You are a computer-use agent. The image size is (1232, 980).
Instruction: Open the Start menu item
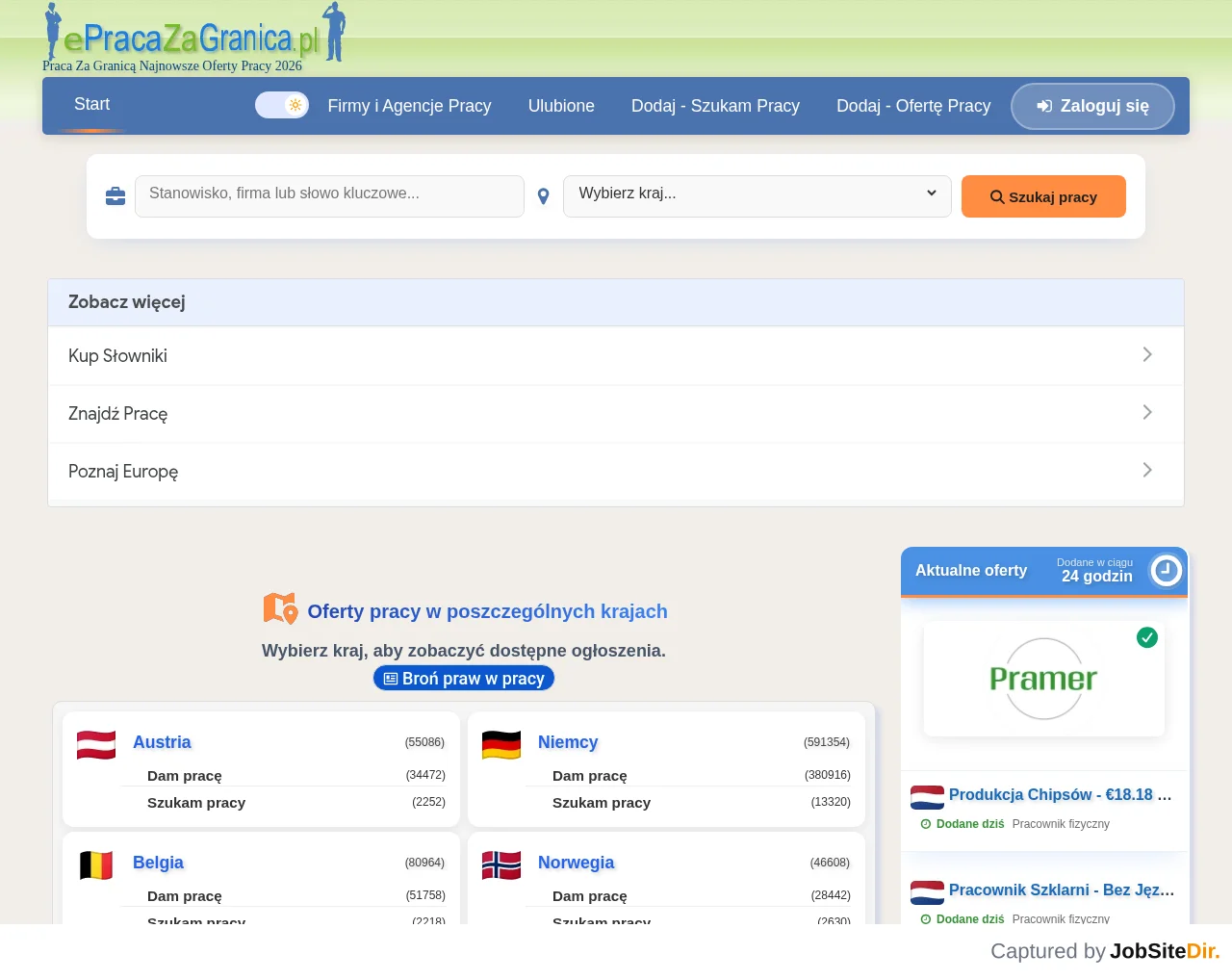click(91, 104)
